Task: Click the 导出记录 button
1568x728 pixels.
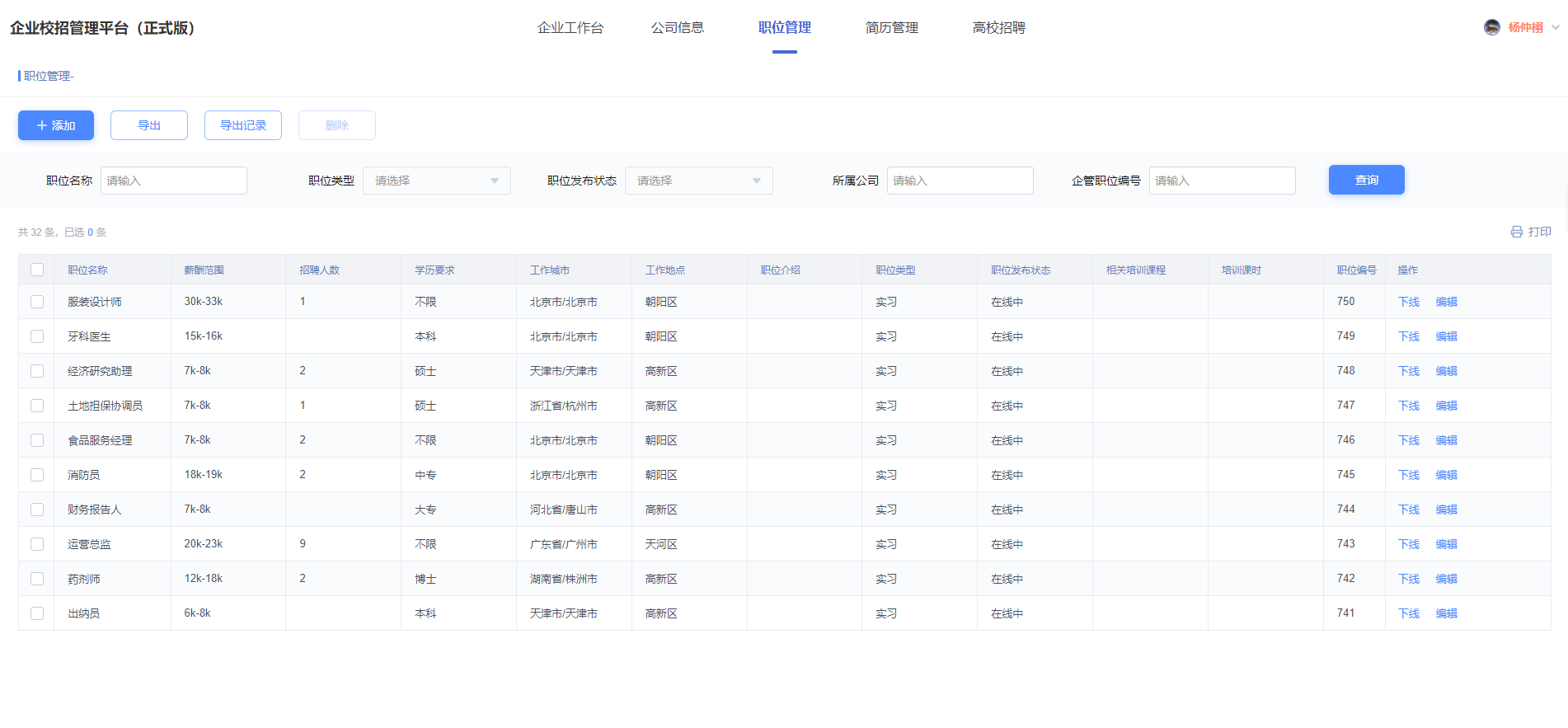Action: pos(243,125)
